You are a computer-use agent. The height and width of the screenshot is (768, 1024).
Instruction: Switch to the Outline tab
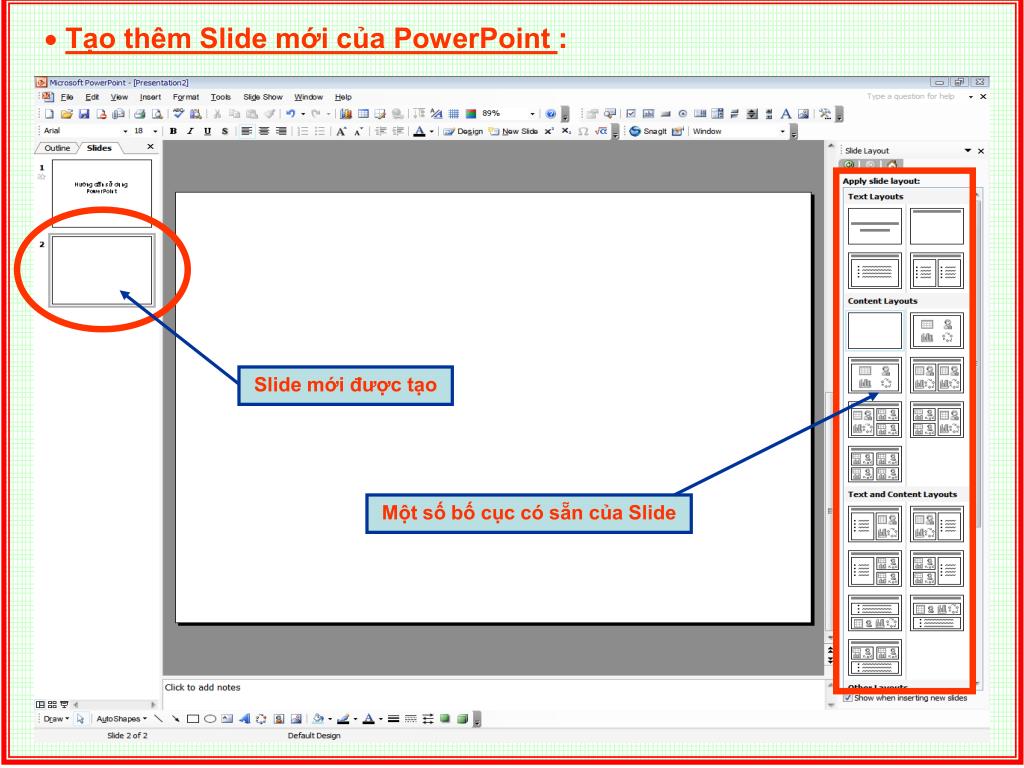[57, 148]
